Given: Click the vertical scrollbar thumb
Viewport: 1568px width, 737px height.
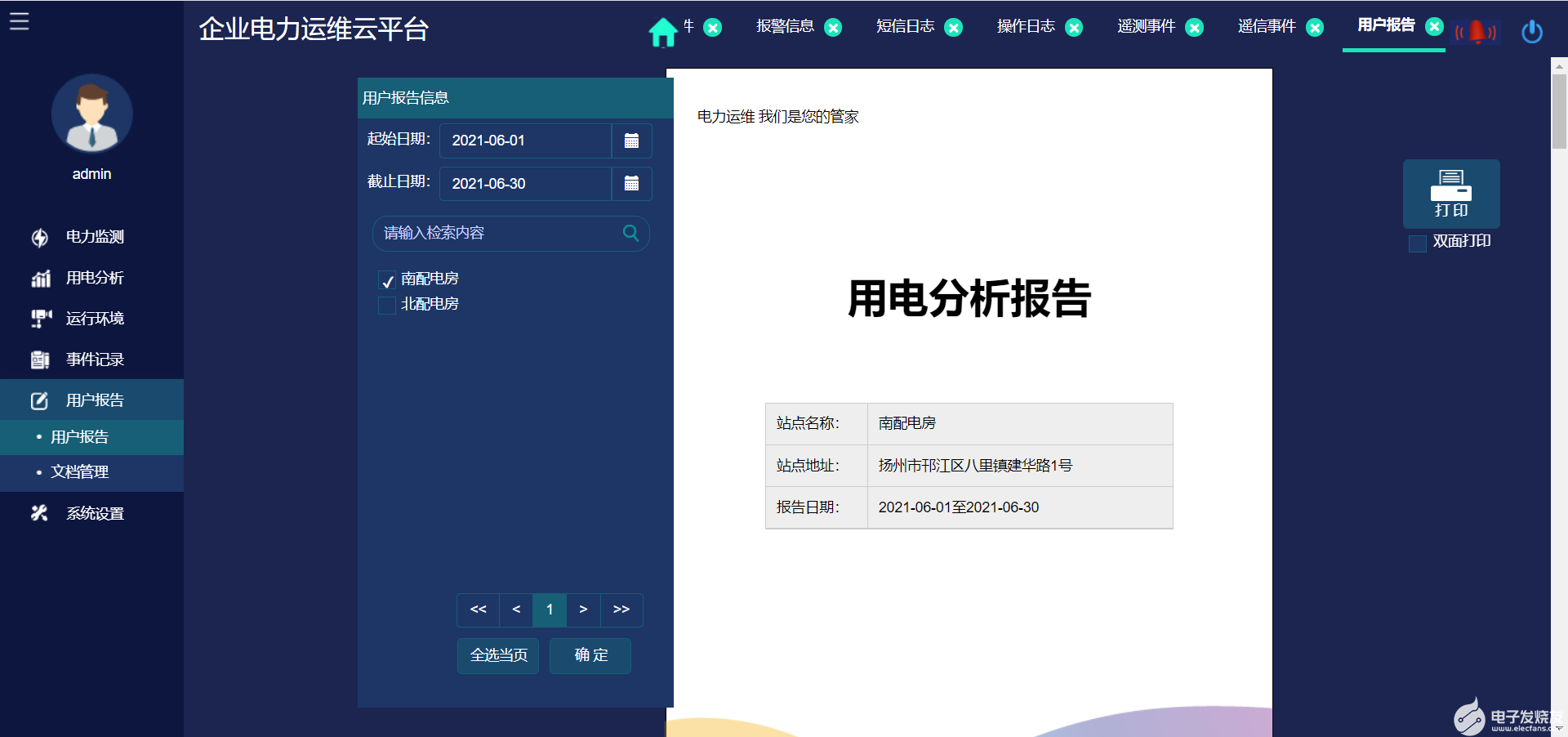Looking at the screenshot, I should point(1559,112).
